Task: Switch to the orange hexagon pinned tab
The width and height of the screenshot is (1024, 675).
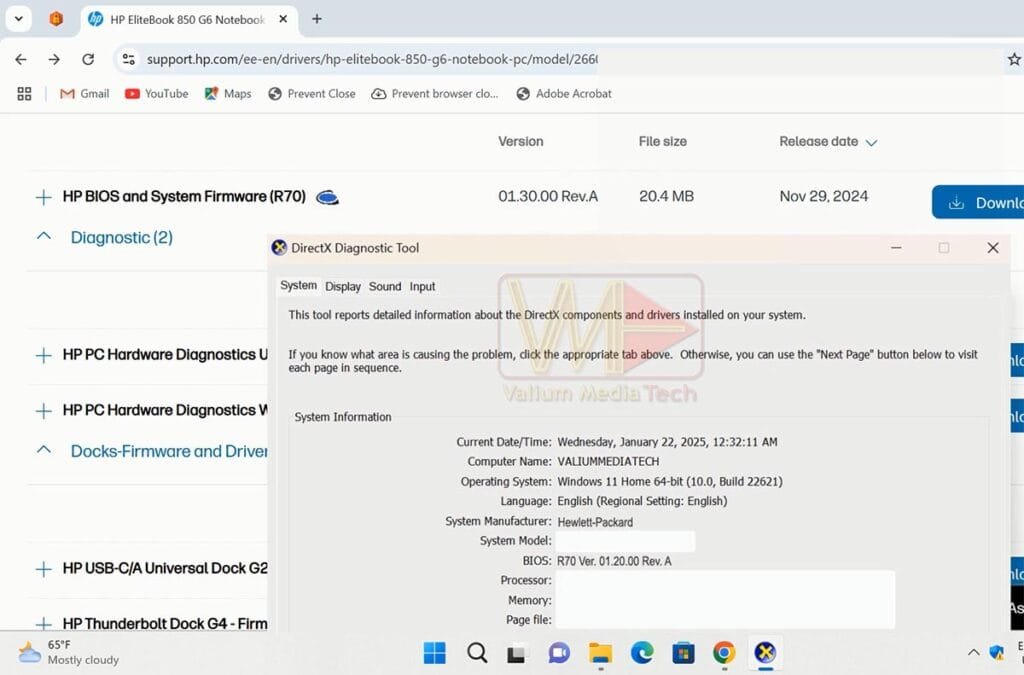Action: click(x=56, y=19)
